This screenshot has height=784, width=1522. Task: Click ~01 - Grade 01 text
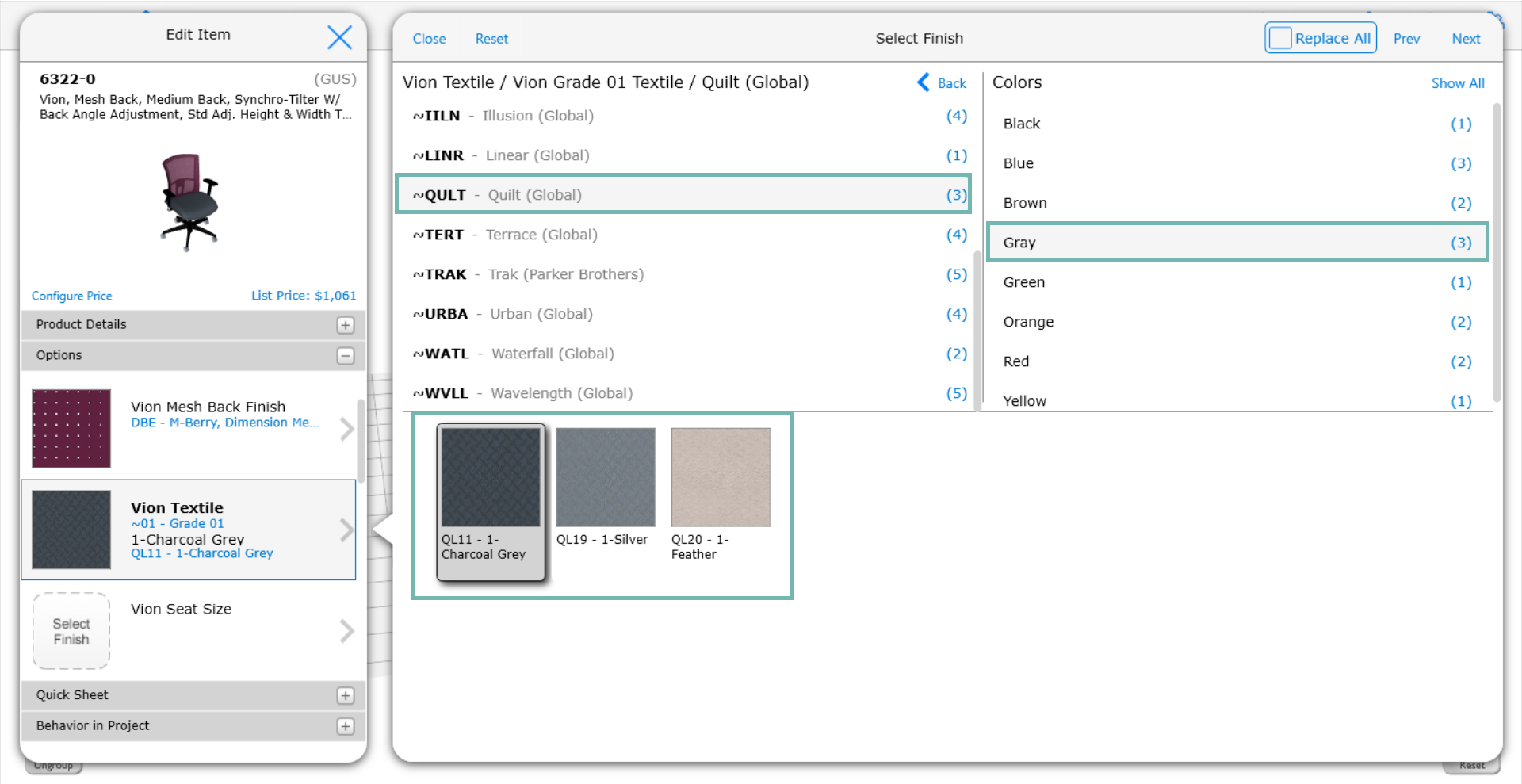tap(178, 523)
